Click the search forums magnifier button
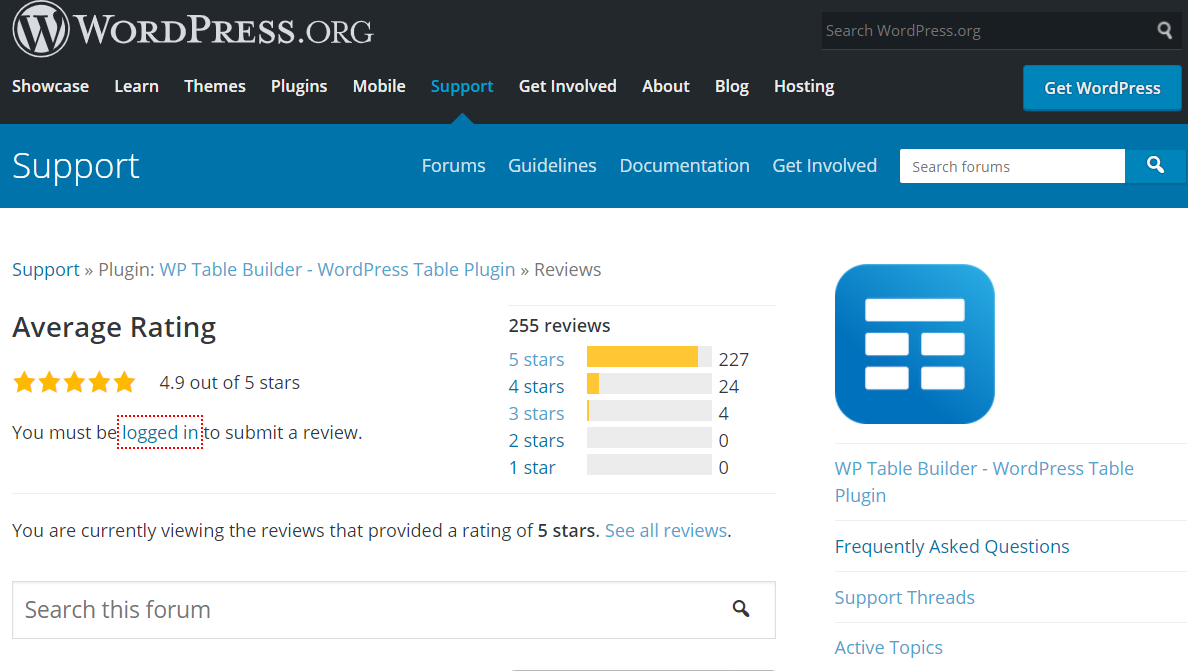 pos(1155,166)
